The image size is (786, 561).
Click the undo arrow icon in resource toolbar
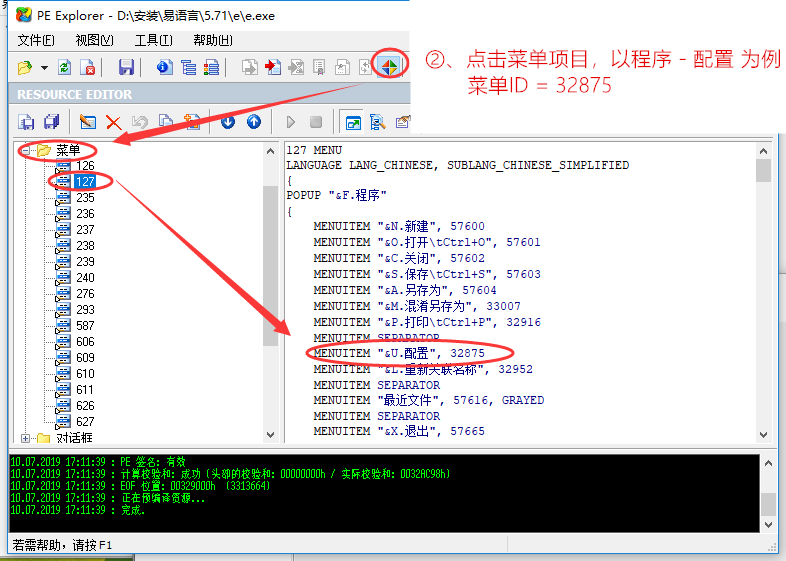point(140,122)
